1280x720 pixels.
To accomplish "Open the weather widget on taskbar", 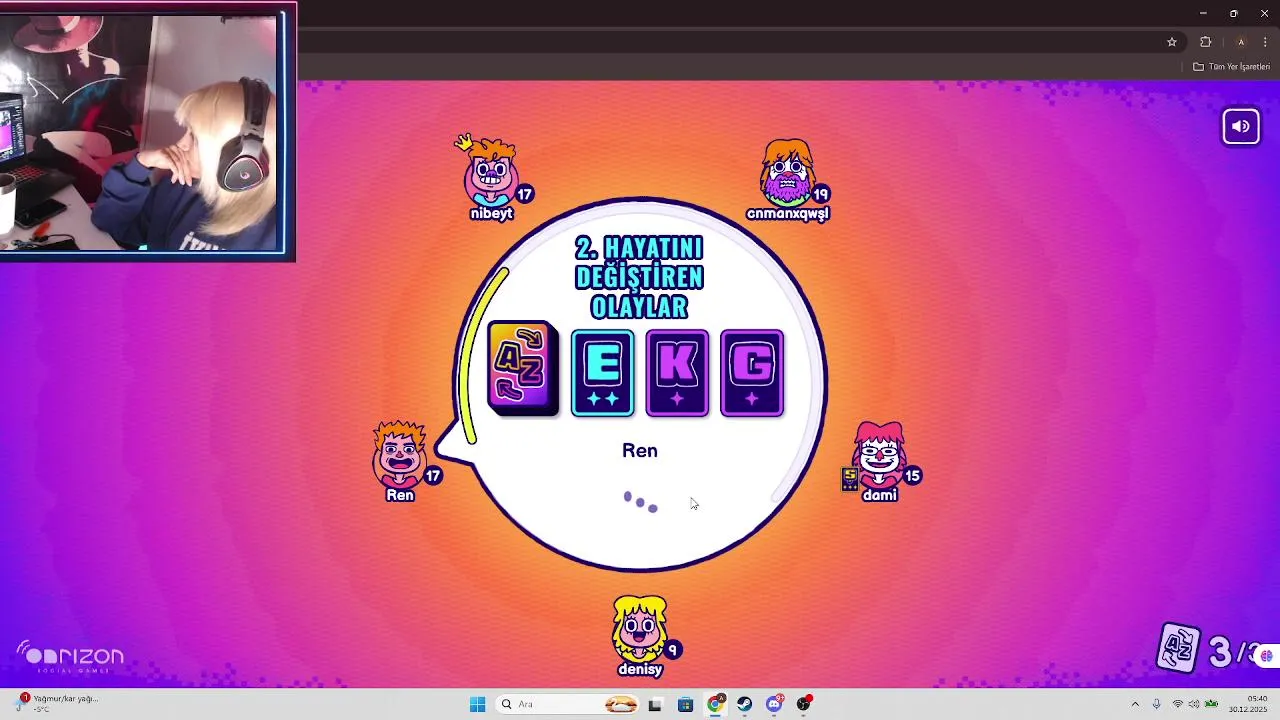I will [58, 704].
